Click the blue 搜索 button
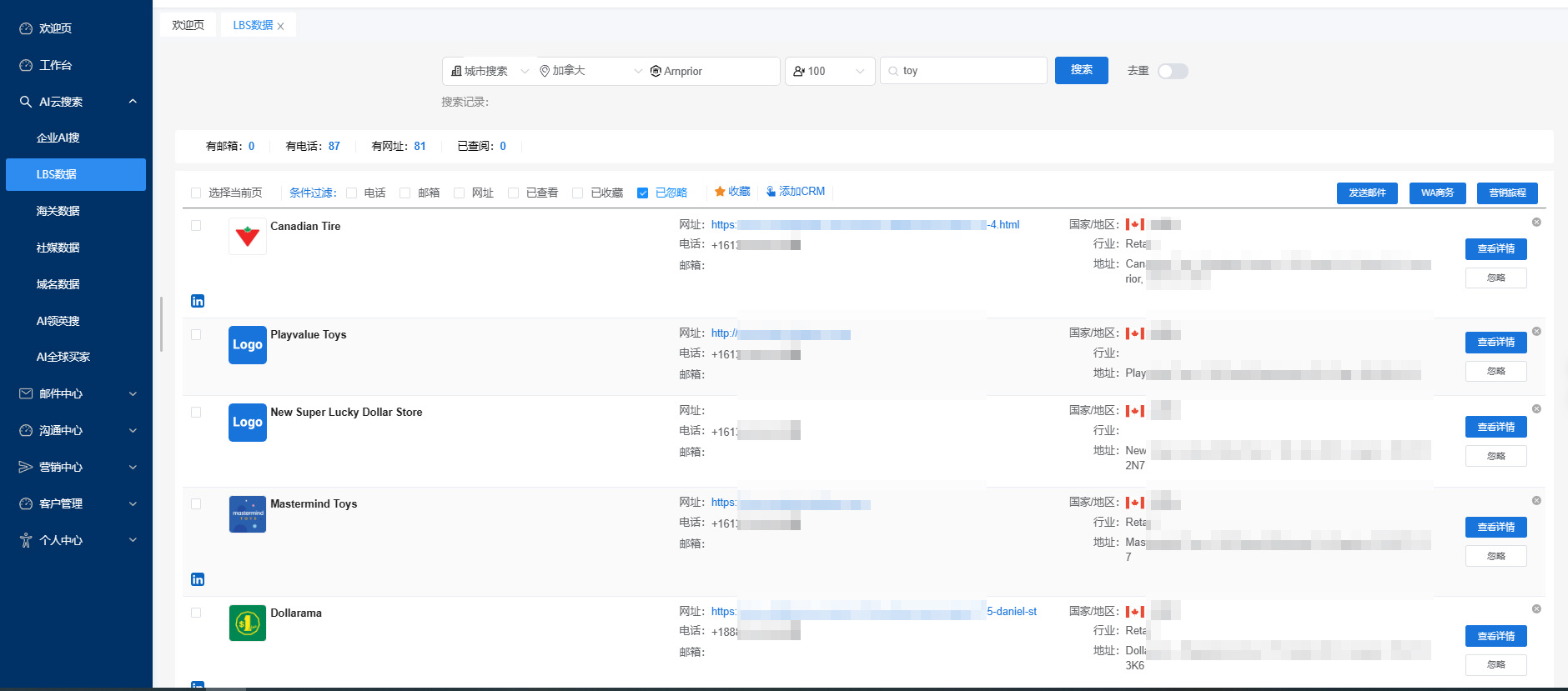The image size is (1568, 691). pyautogui.click(x=1082, y=70)
